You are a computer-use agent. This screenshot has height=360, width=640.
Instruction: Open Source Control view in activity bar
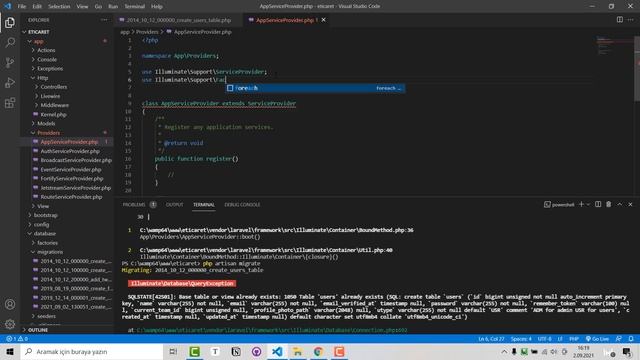pos(10,62)
